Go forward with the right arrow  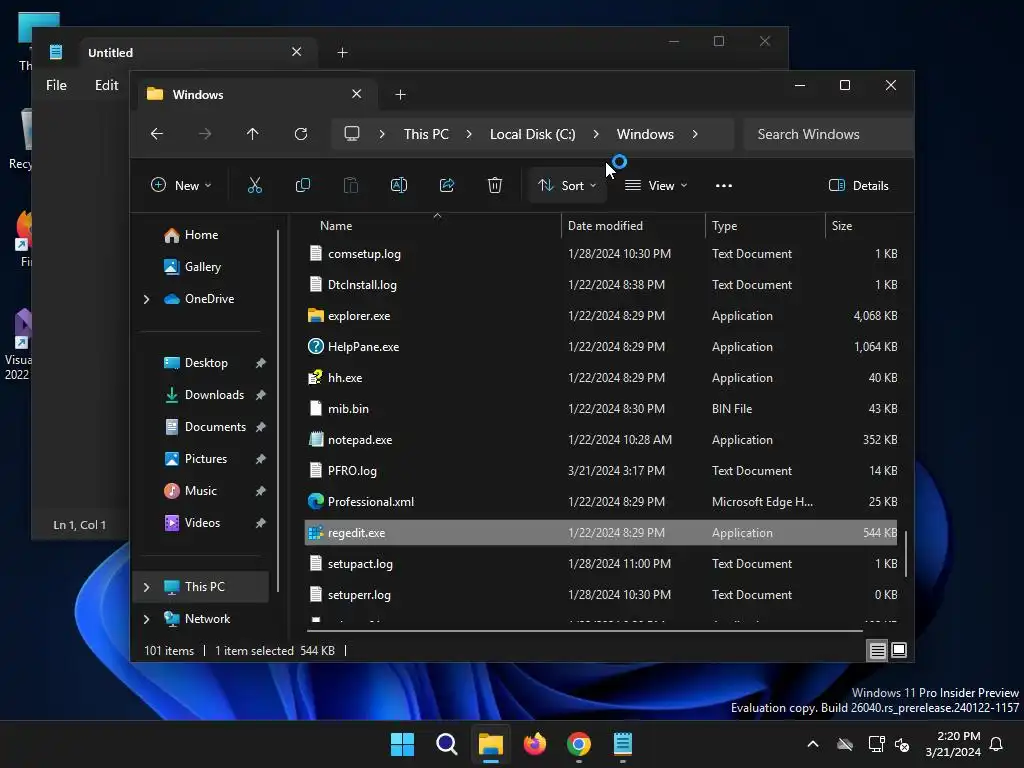click(205, 134)
